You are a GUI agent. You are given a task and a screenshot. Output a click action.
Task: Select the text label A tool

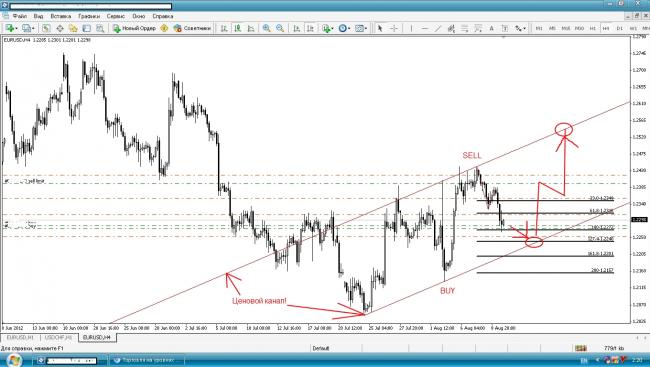491,28
